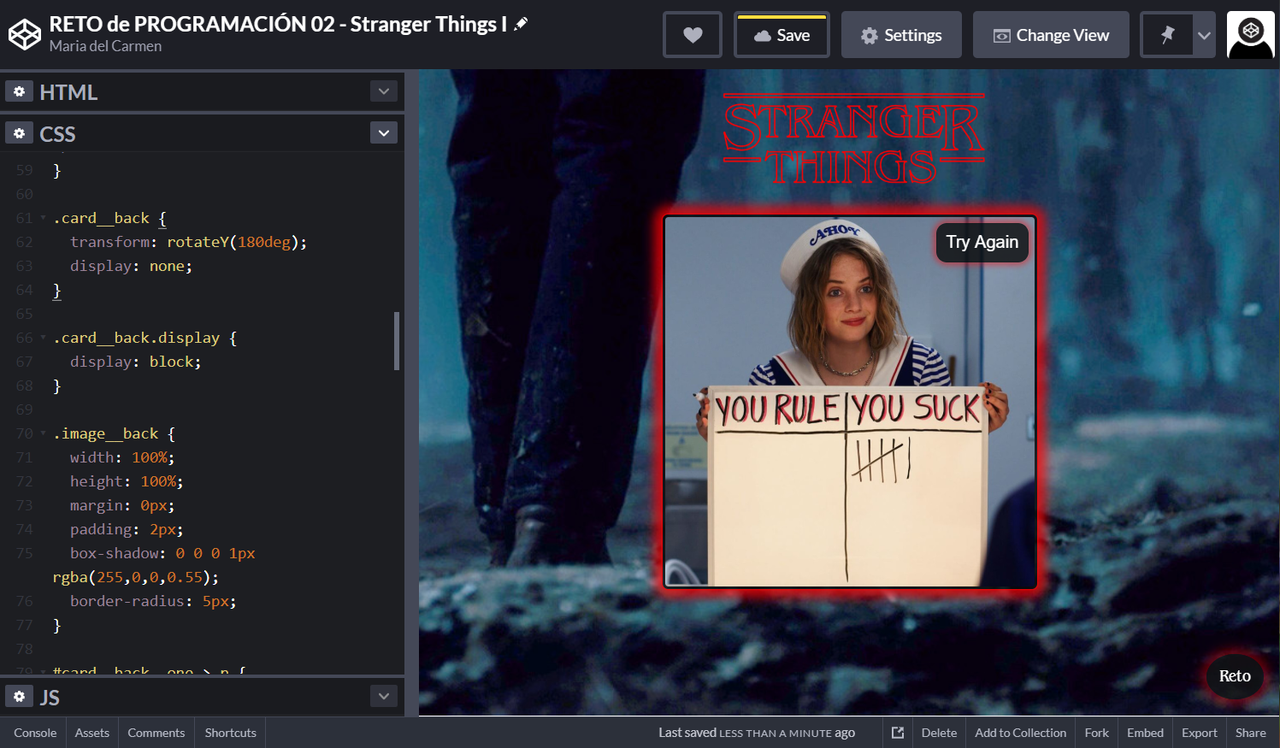Open the Export menu
This screenshot has height=748, width=1280.
click(1200, 732)
